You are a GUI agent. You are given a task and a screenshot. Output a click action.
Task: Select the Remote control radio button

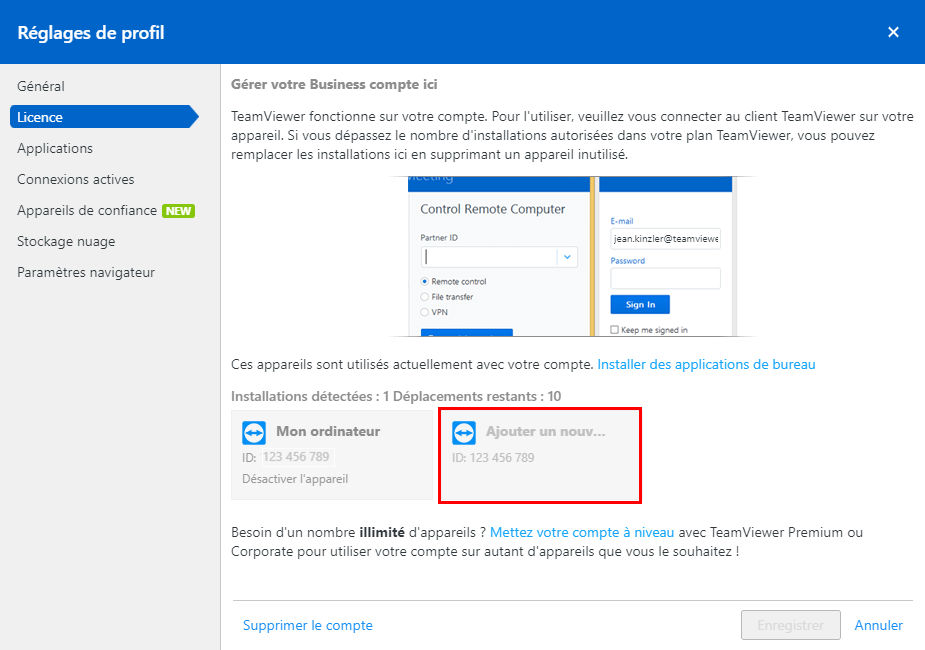click(x=424, y=281)
